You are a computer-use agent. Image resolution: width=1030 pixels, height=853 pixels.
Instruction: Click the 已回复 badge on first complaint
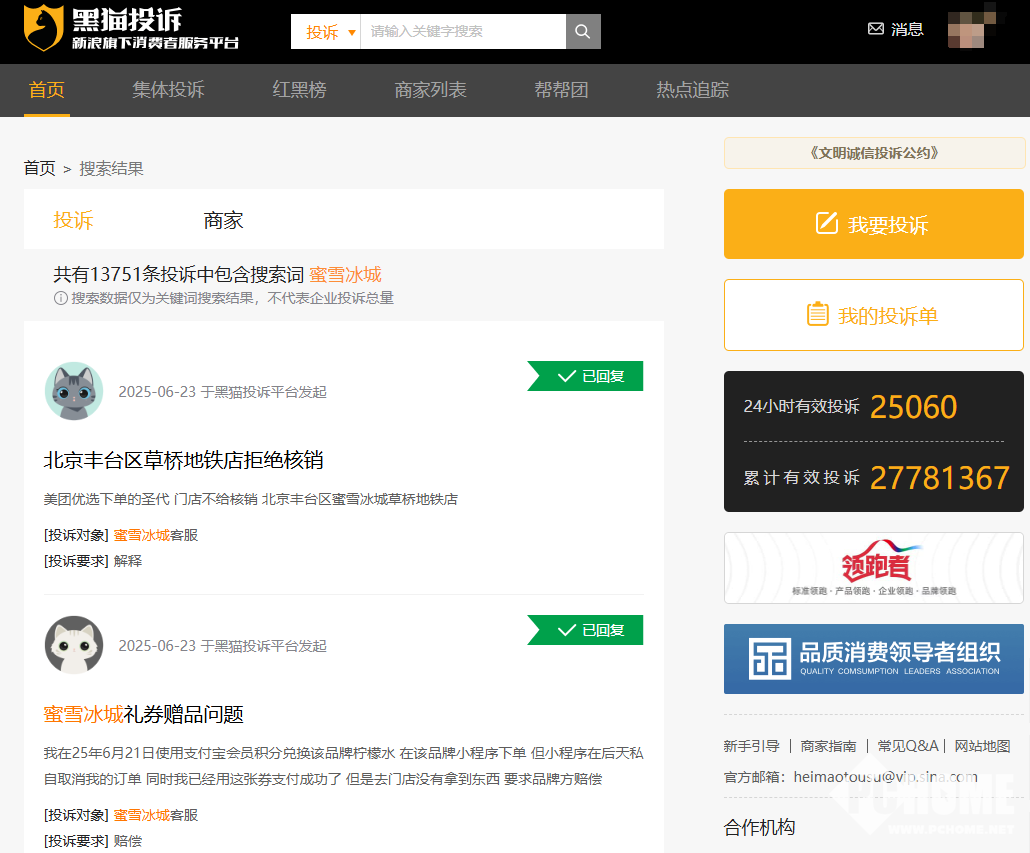coord(586,376)
